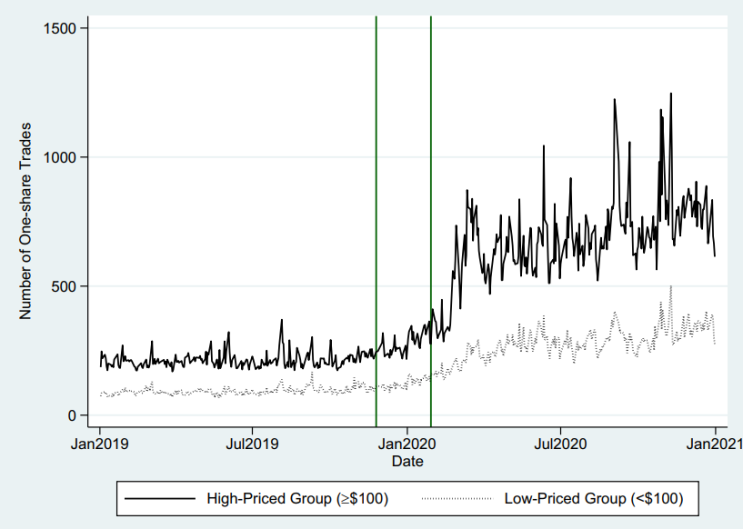
Task: Click the Jan2020 x-axis label
Action: click(x=407, y=444)
